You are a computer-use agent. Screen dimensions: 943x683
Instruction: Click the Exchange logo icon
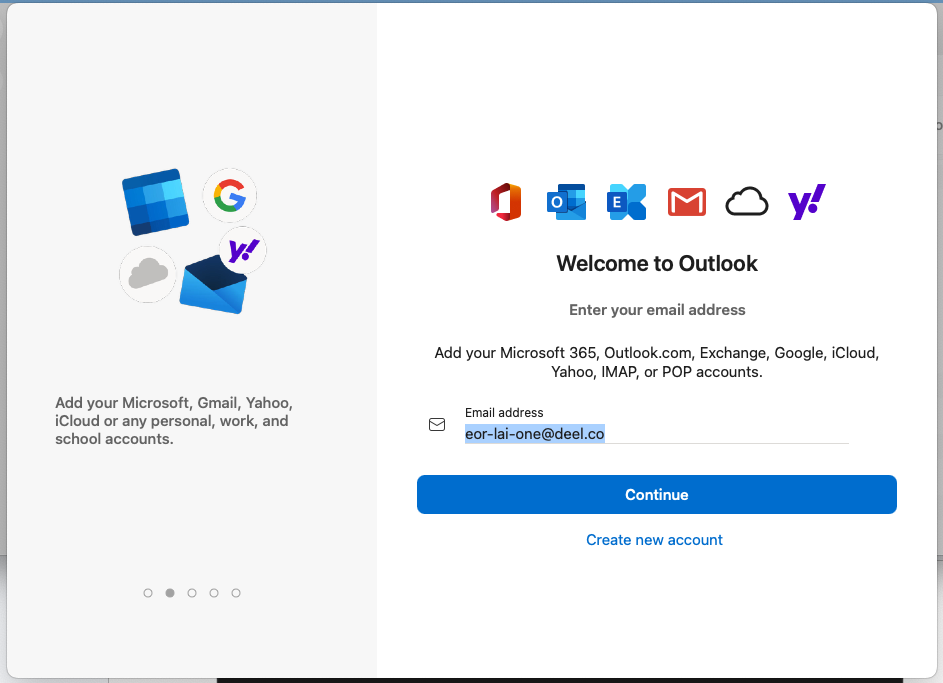pyautogui.click(x=627, y=202)
